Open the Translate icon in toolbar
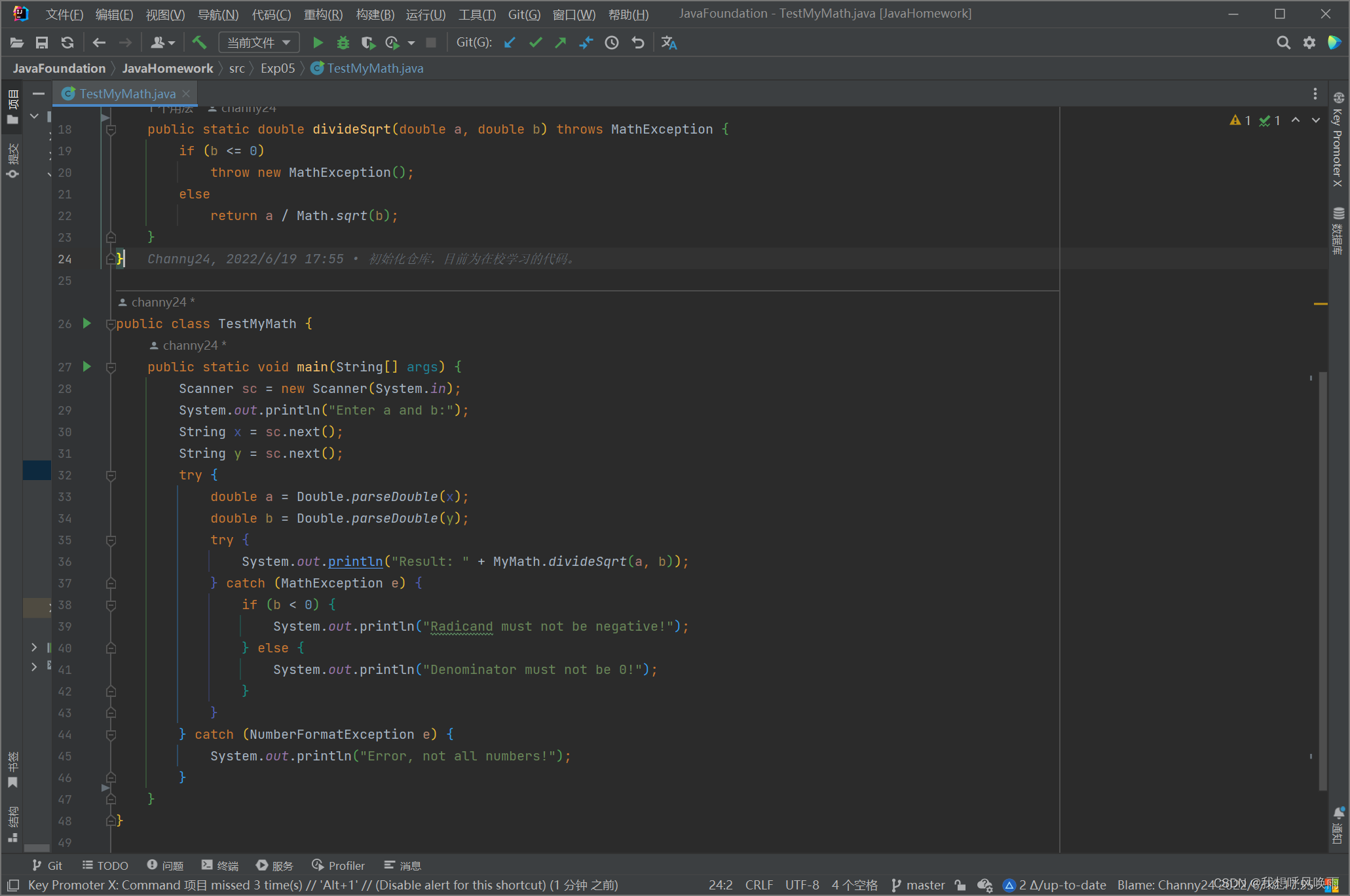Screen dimensions: 1350x896 click(669, 43)
